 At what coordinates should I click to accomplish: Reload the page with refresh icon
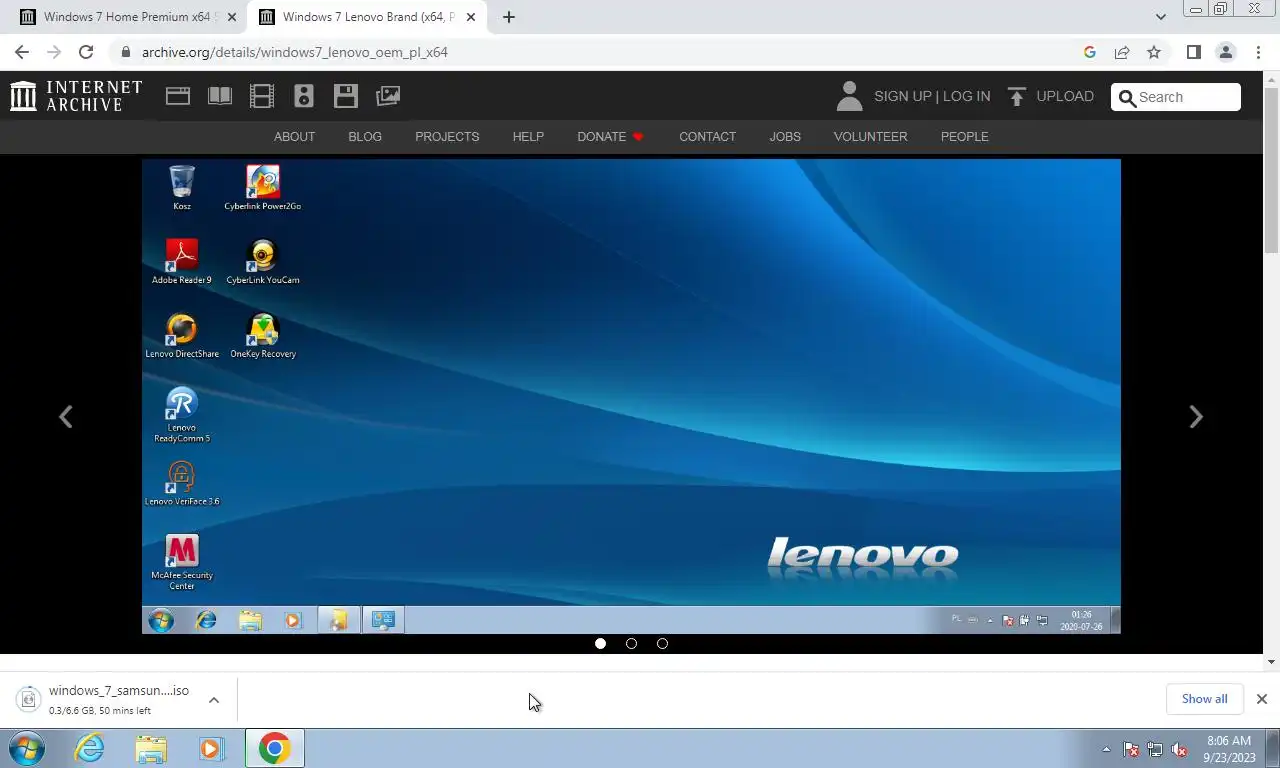(x=86, y=52)
